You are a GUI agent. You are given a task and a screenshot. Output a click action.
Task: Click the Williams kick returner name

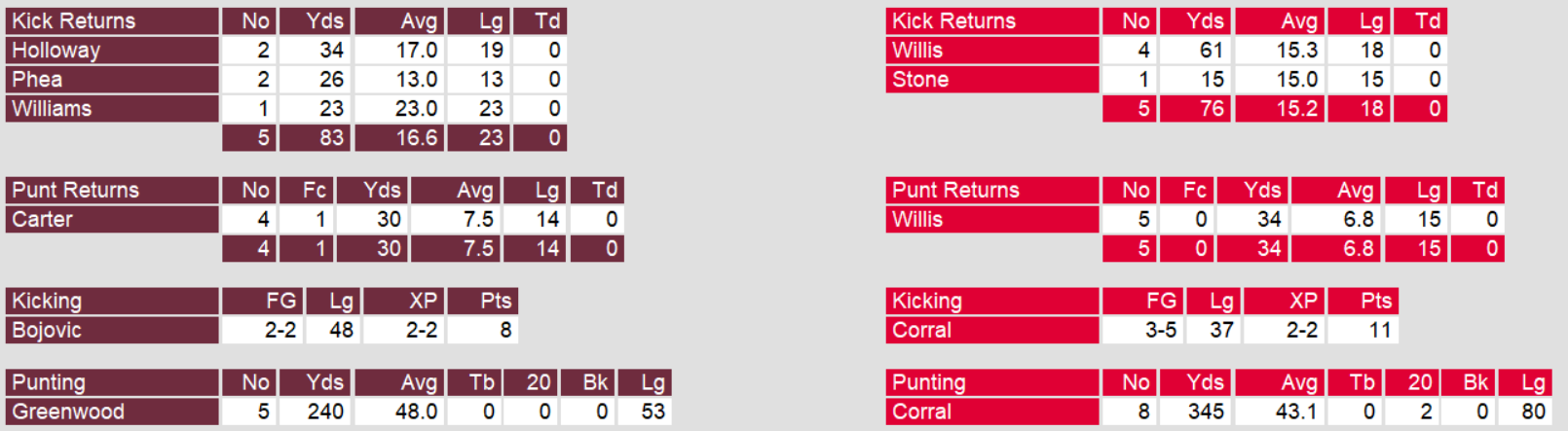[x=52, y=109]
